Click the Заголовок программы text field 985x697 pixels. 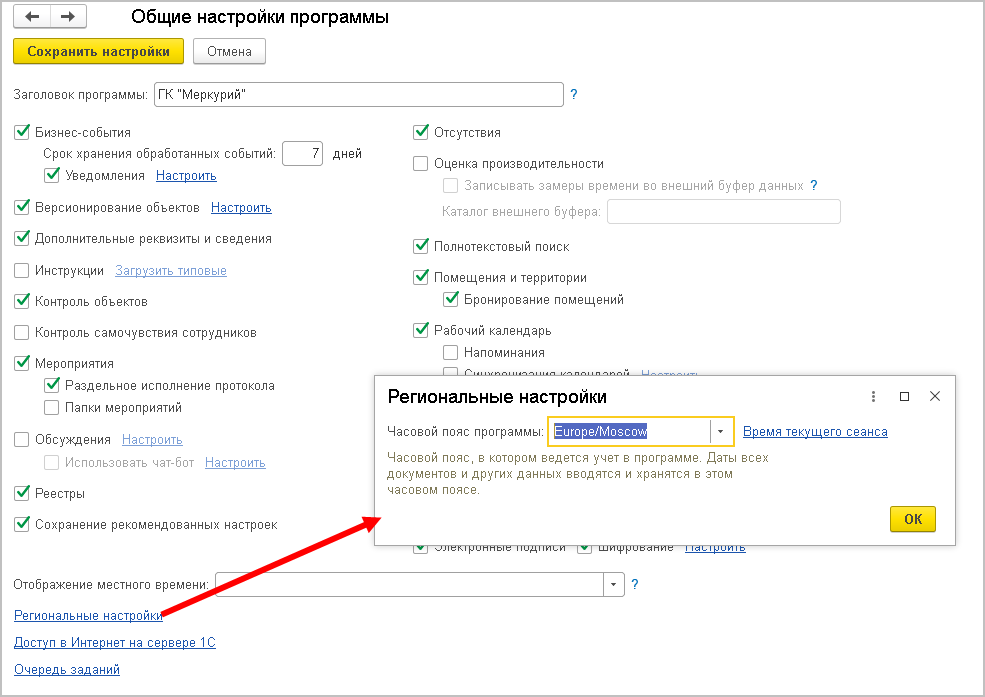tap(358, 95)
